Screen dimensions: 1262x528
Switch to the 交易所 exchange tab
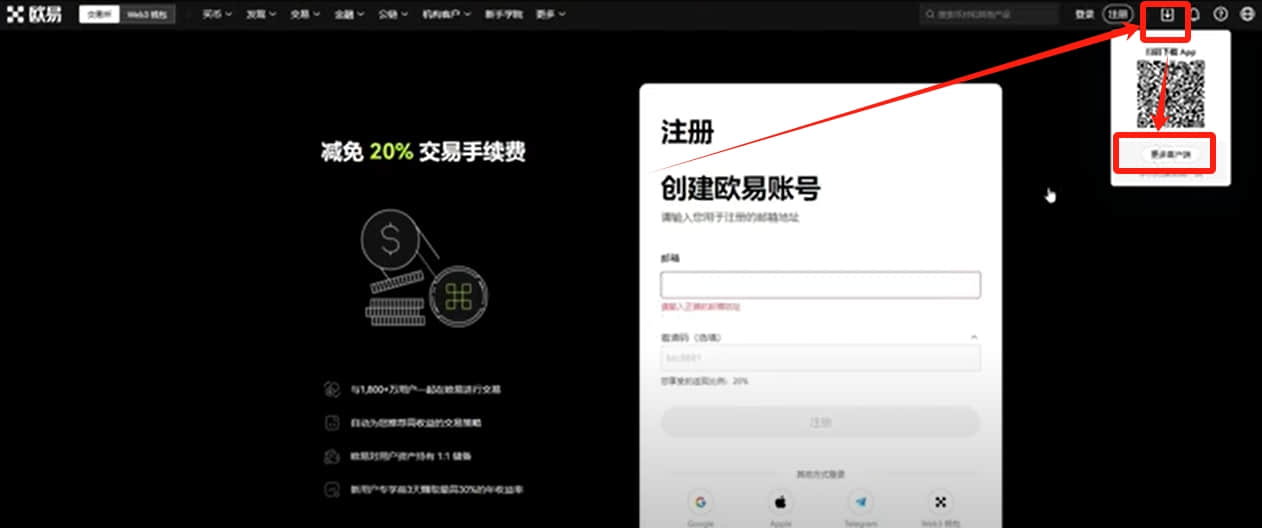tap(99, 15)
